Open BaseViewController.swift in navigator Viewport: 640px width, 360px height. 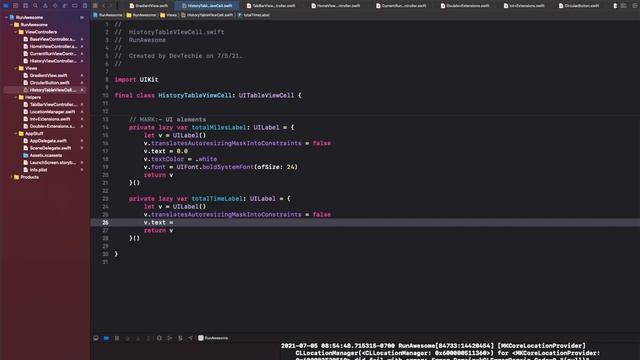click(x=49, y=39)
